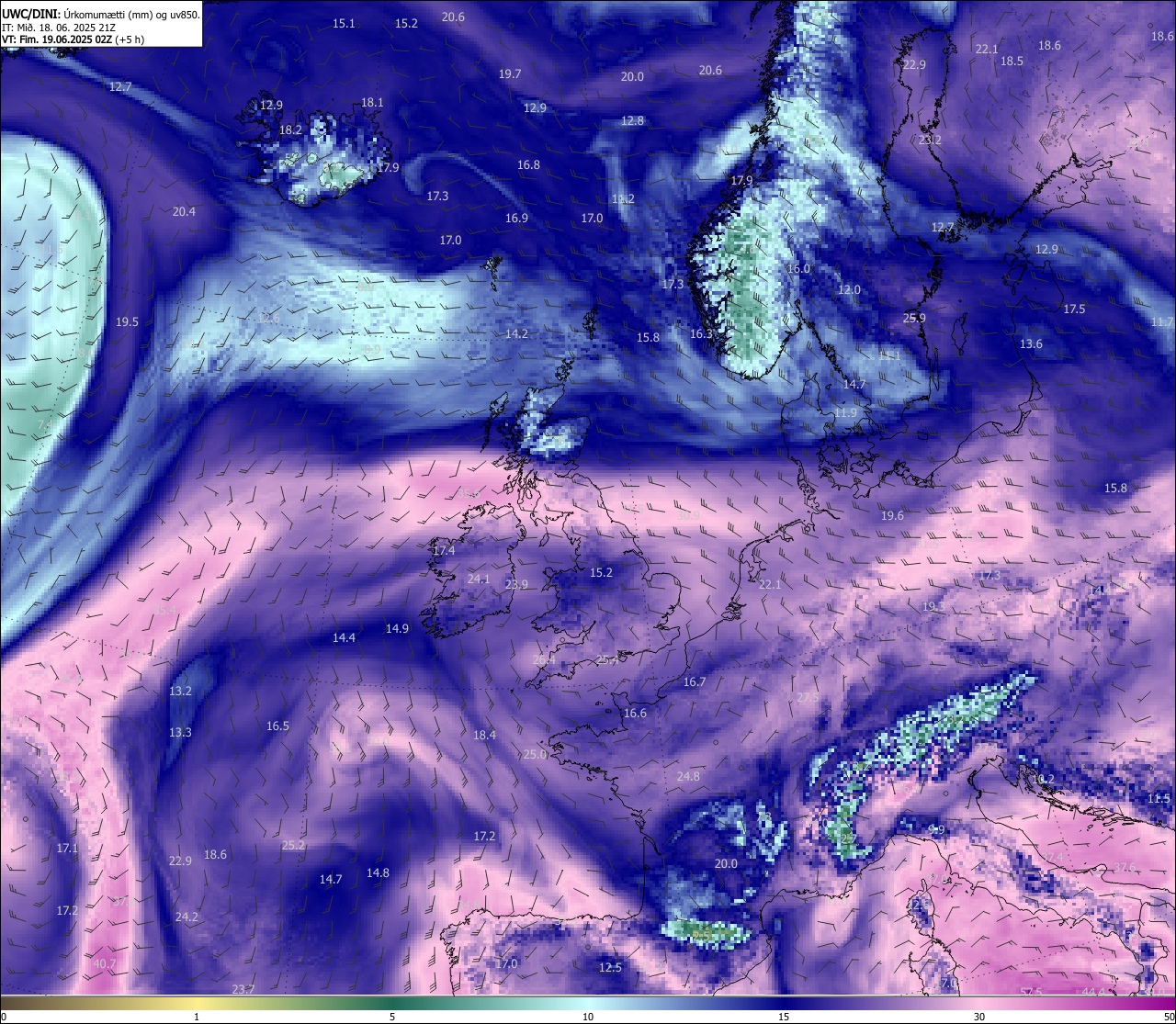Click the 18.4 value label
Viewport: 1176px width, 1024px height.
pyautogui.click(x=484, y=735)
